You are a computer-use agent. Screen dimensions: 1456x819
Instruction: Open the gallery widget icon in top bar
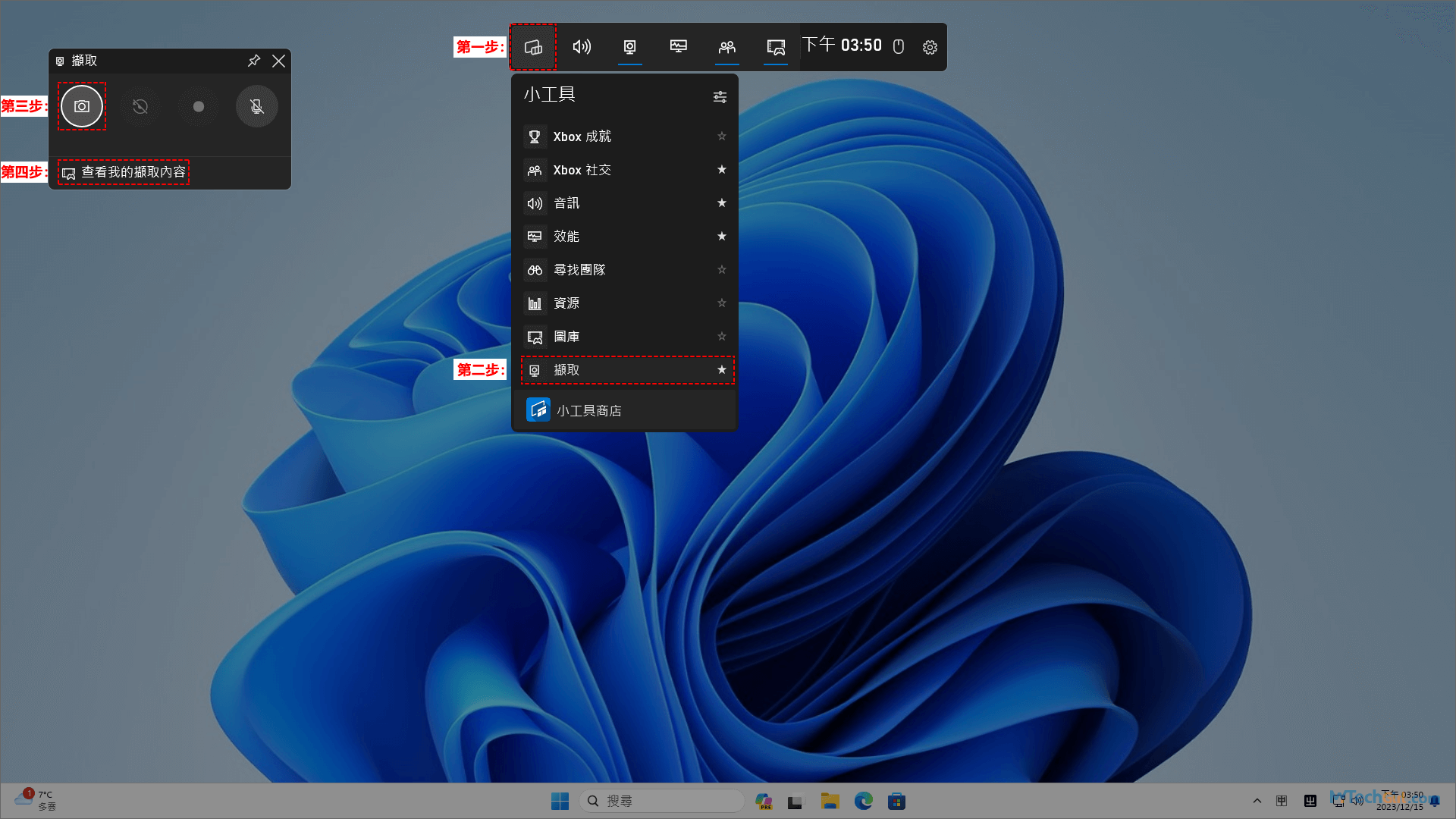[775, 47]
